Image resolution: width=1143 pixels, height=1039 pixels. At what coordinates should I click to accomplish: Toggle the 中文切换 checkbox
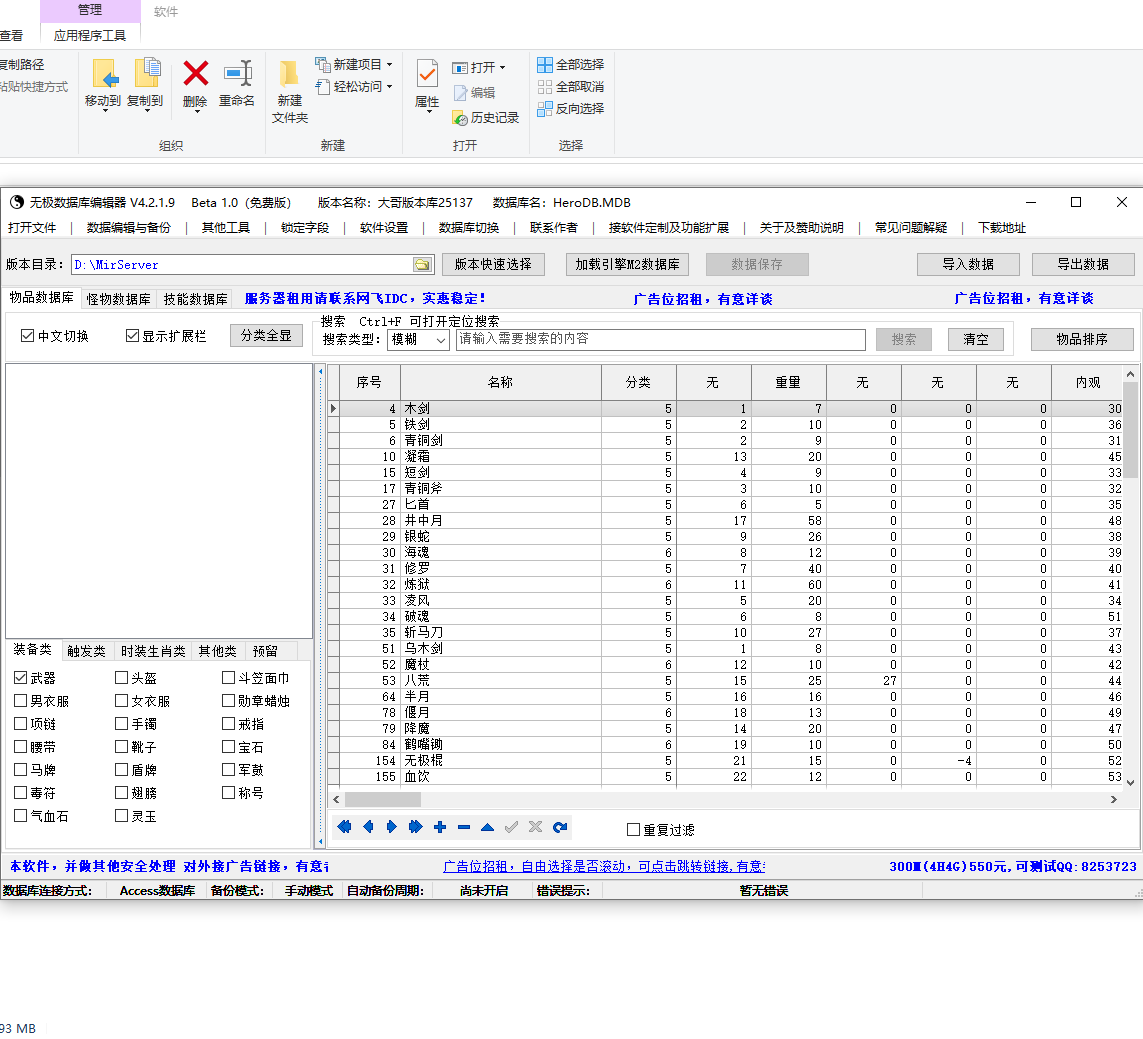point(27,336)
